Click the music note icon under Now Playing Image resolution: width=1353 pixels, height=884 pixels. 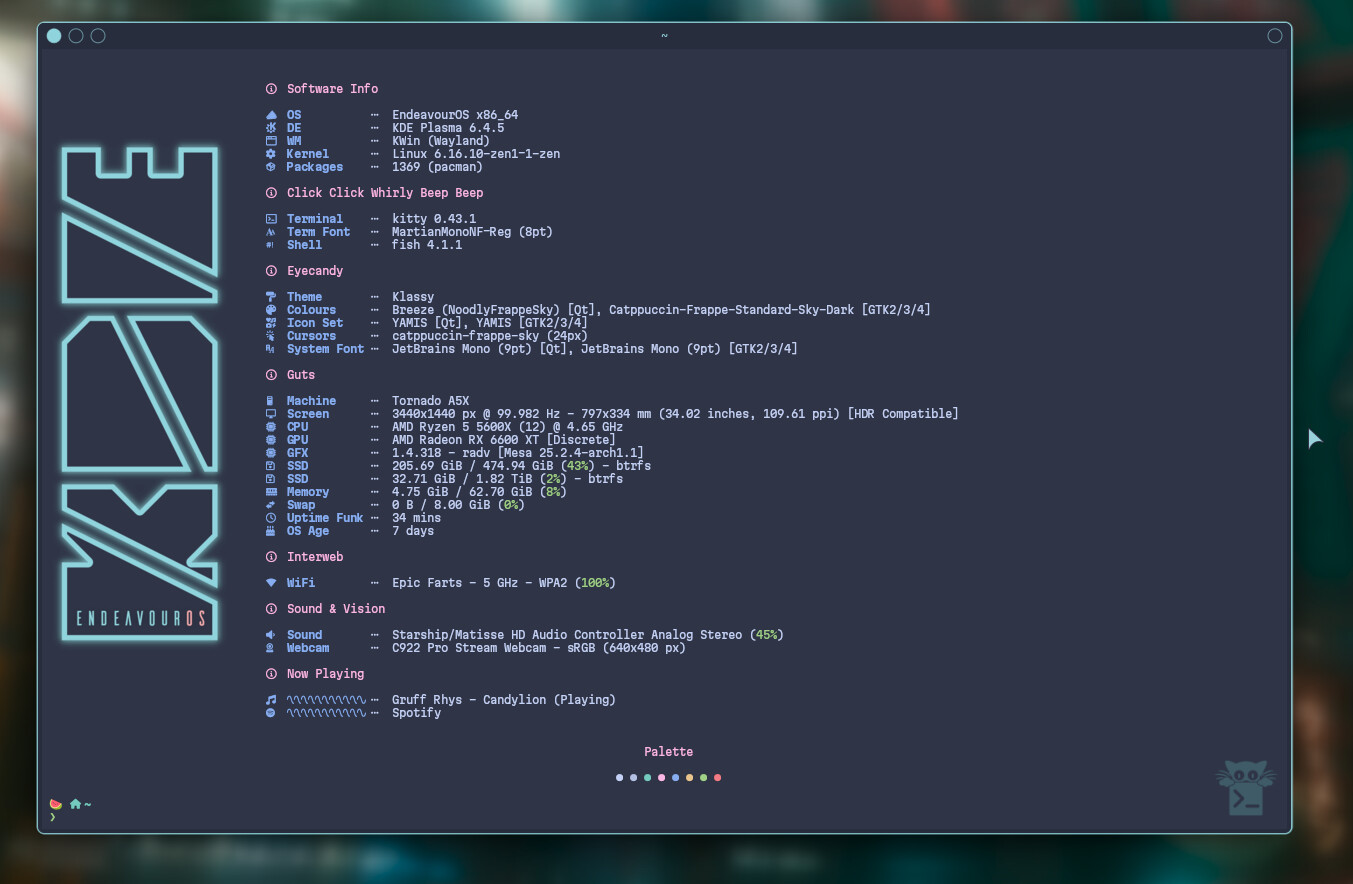[x=271, y=700]
